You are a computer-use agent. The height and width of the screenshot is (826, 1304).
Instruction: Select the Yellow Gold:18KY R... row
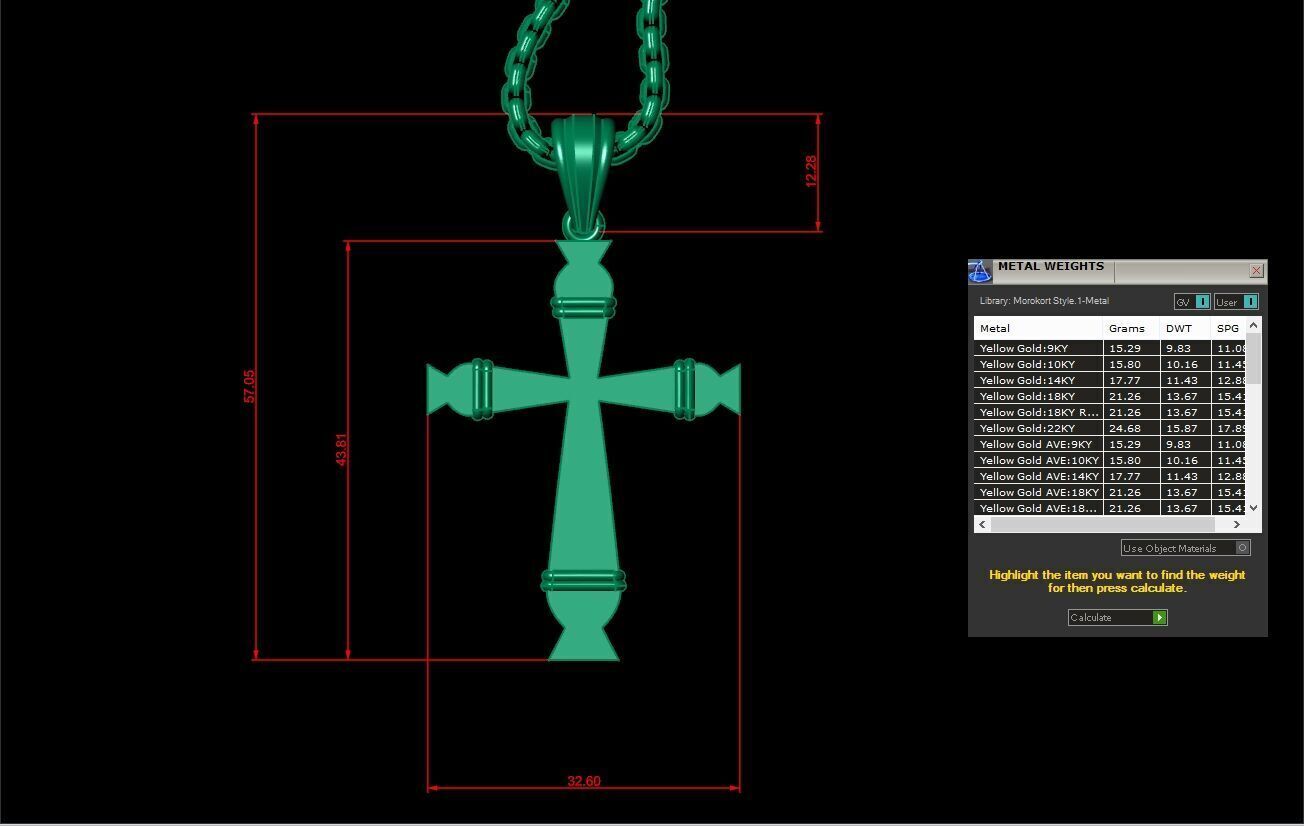tap(1110, 412)
